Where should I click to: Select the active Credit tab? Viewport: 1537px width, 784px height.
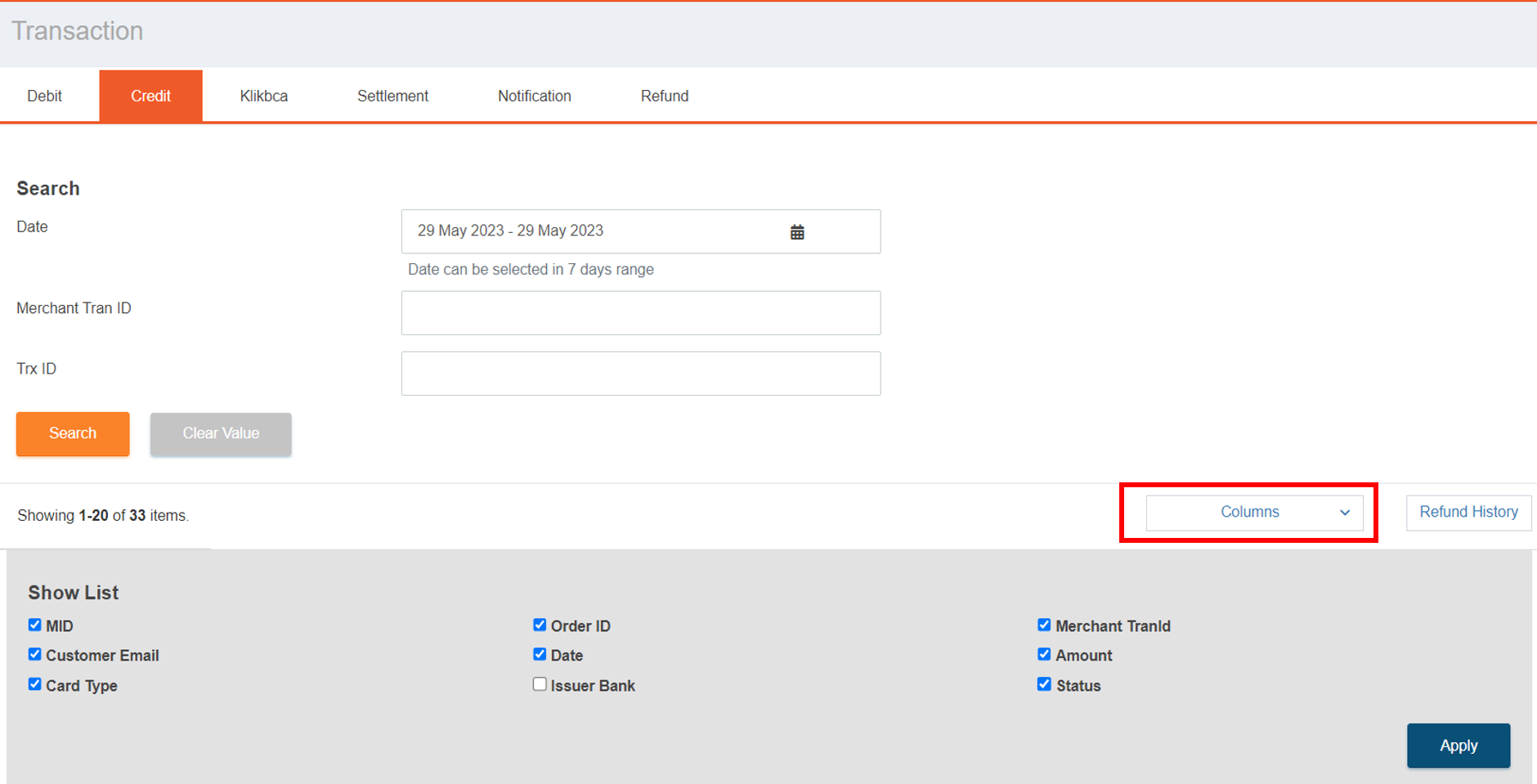[151, 96]
